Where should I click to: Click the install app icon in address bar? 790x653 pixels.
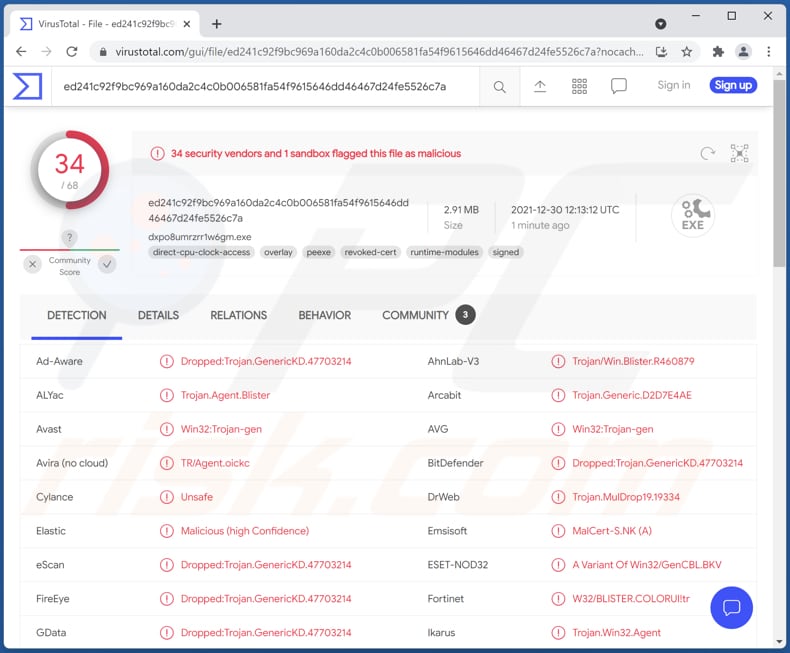pos(662,51)
